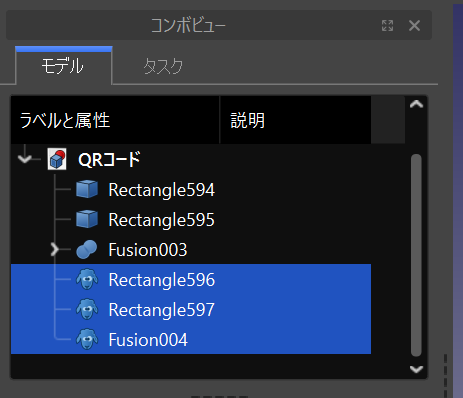Click the Fusion003 union icon
The image size is (463, 398).
87,250
